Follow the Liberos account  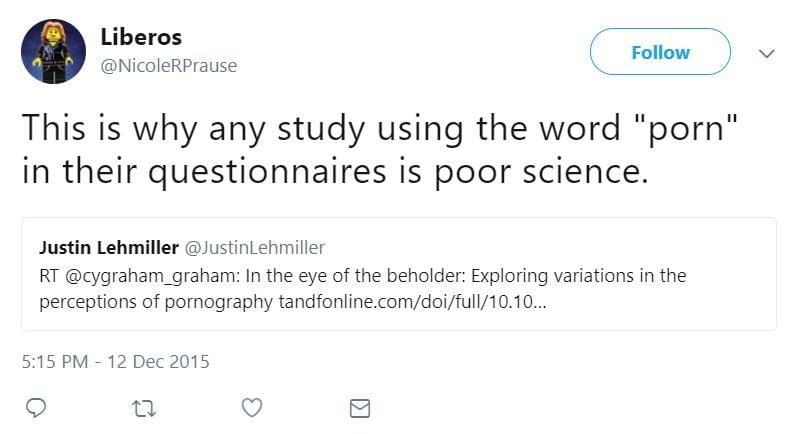point(660,52)
